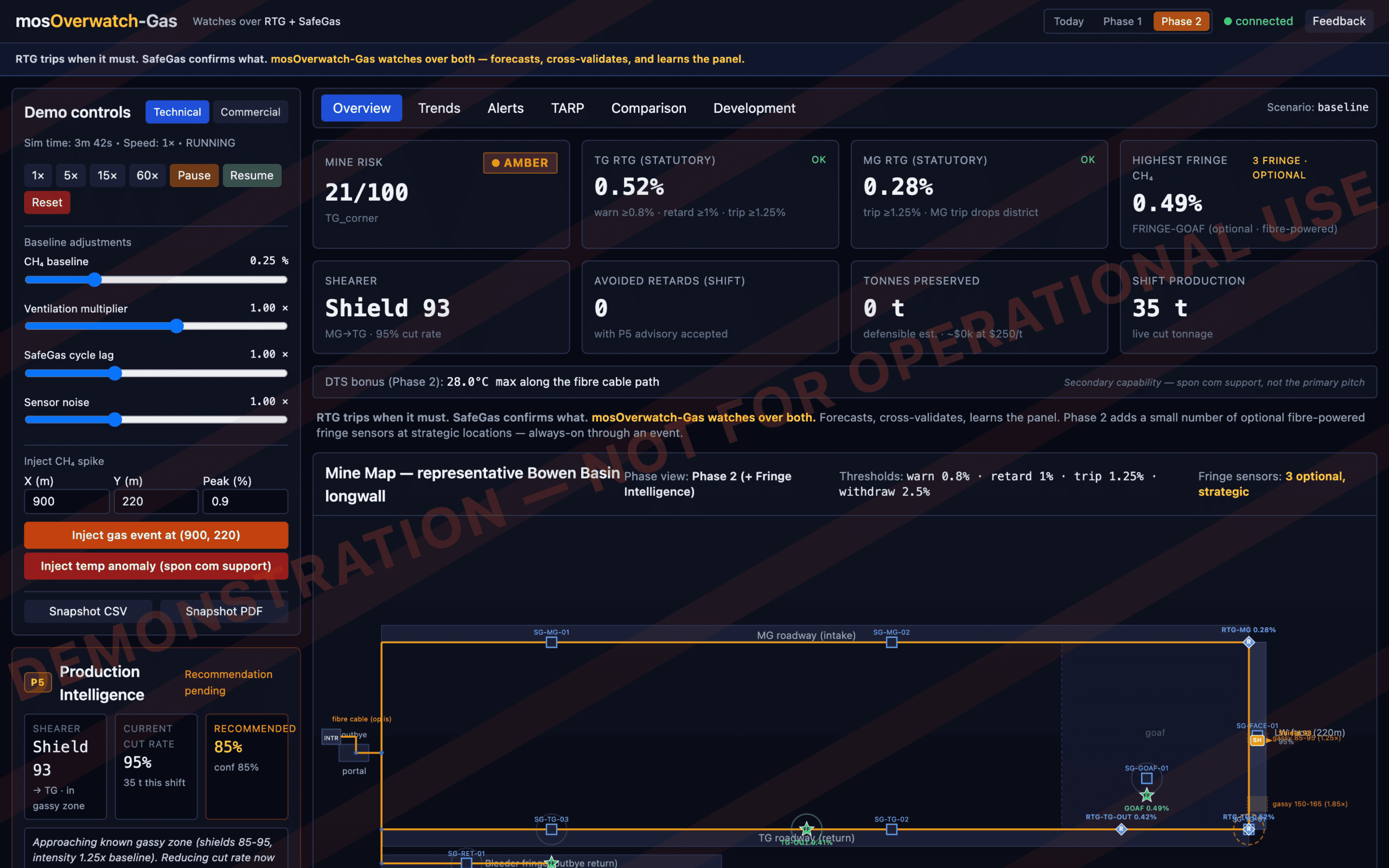Open the Development tab

754,108
